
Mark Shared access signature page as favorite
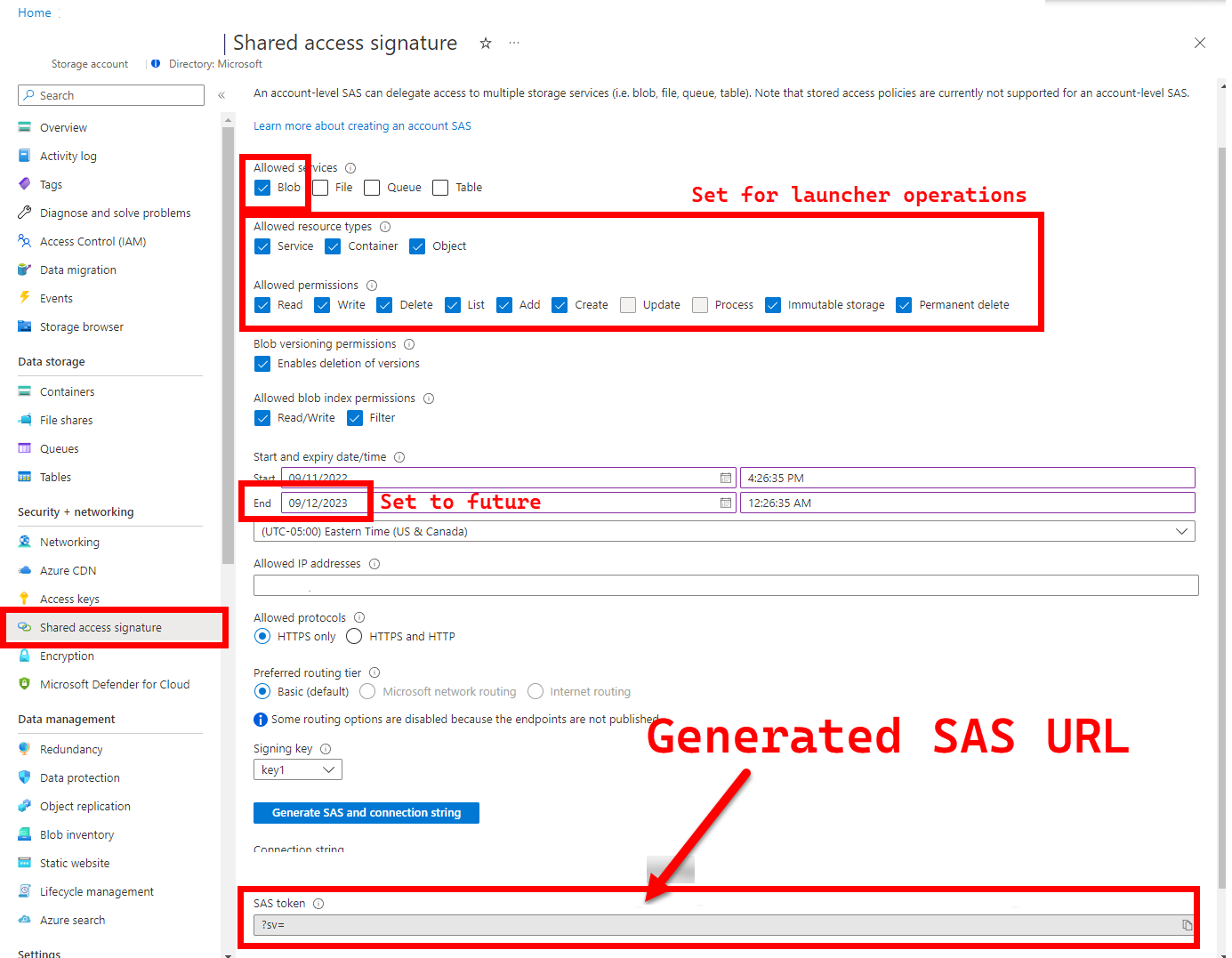pos(485,43)
